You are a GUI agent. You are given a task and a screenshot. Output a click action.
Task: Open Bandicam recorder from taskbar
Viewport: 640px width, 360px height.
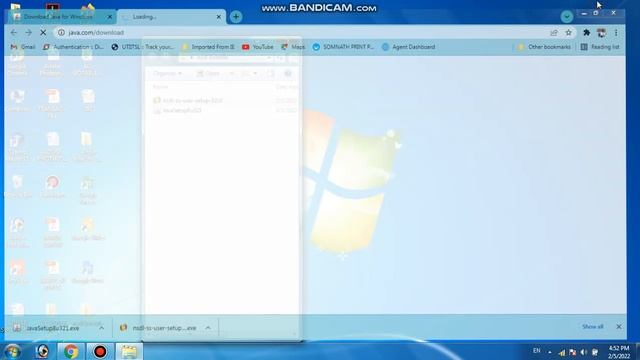[100, 351]
